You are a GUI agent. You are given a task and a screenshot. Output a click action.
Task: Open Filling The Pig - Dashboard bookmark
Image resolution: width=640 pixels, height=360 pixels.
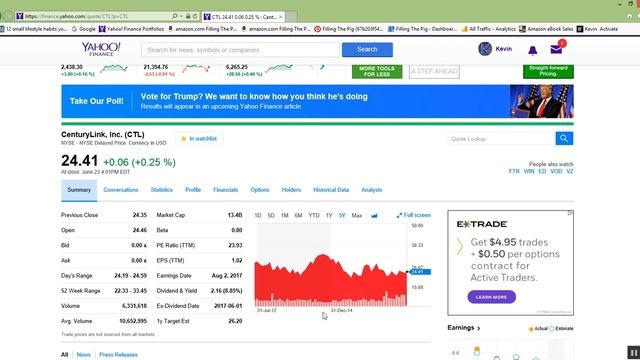(422, 29)
